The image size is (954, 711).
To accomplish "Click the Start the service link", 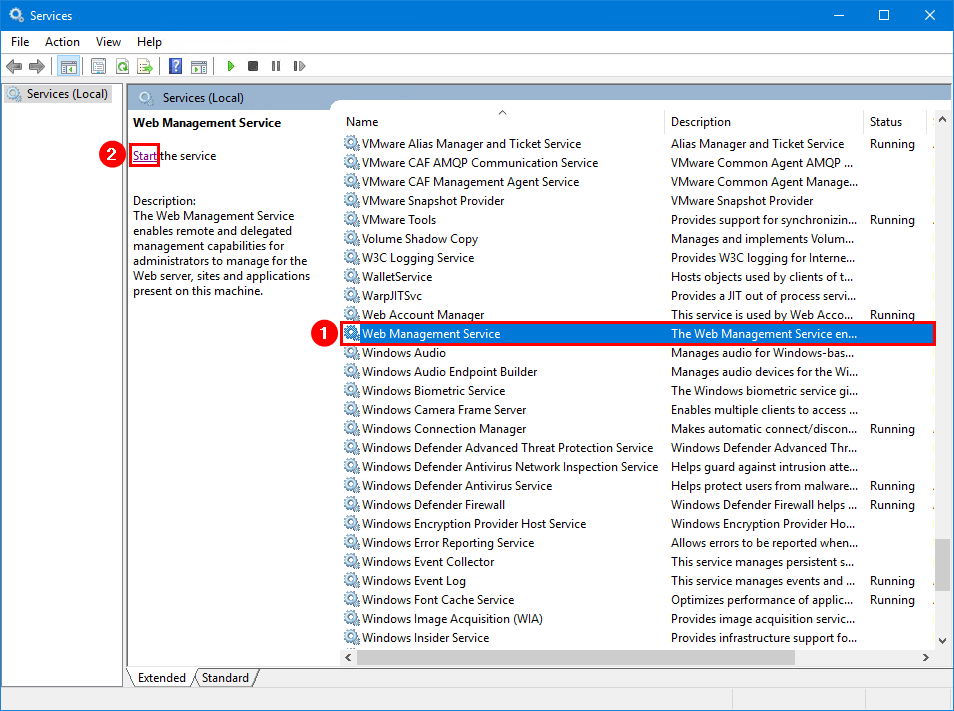I will pos(145,156).
